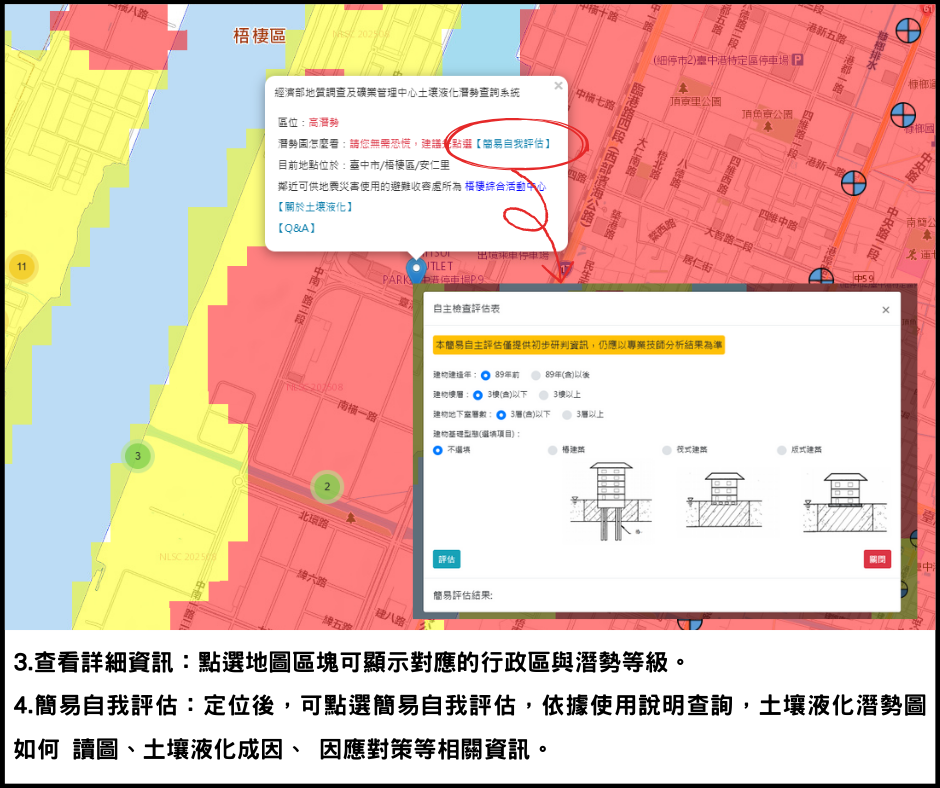
Task: Open the 【關於土壤液化】 link
Action: click(x=314, y=207)
